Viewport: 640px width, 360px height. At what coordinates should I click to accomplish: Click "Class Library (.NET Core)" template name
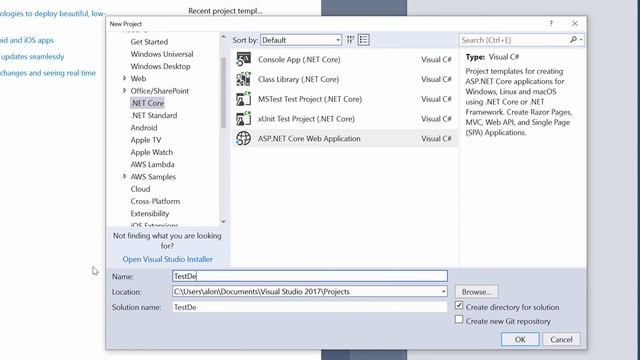click(x=298, y=79)
